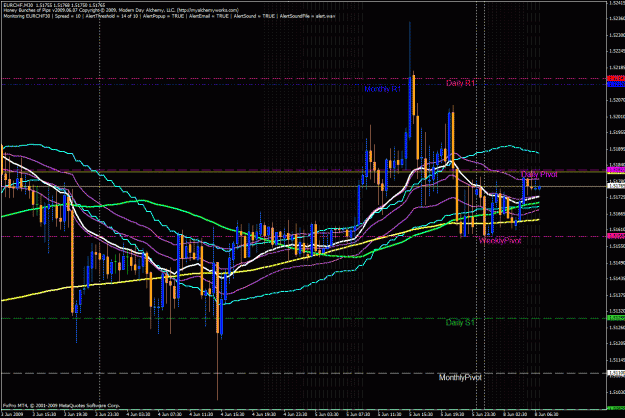Select the Daily Pivot label text
The width and height of the screenshot is (625, 418).
(539, 175)
